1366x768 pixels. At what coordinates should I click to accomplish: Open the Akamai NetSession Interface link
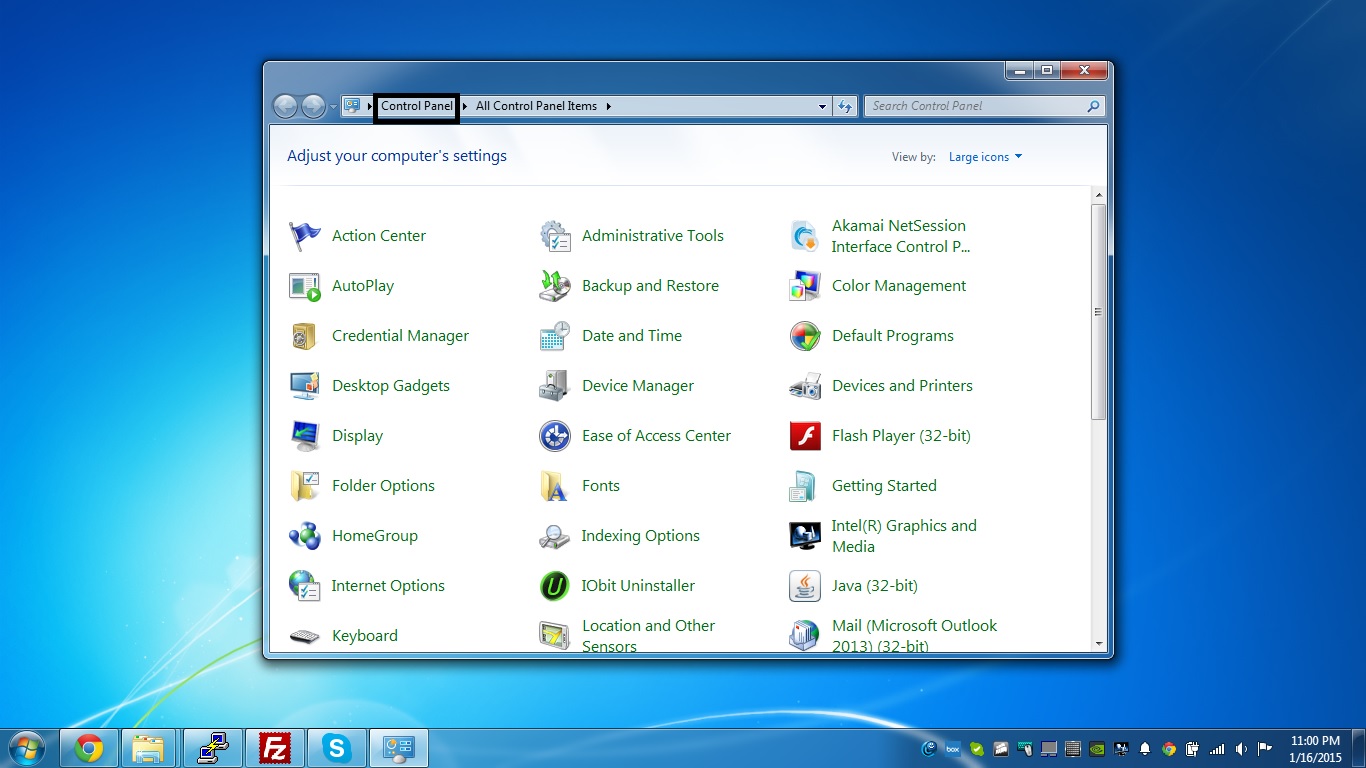click(x=900, y=236)
